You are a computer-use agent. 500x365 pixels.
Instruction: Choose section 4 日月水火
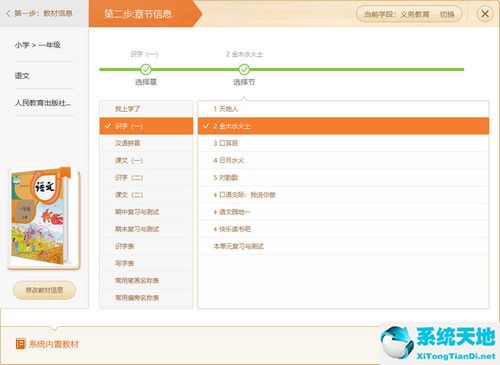pyautogui.click(x=343, y=160)
